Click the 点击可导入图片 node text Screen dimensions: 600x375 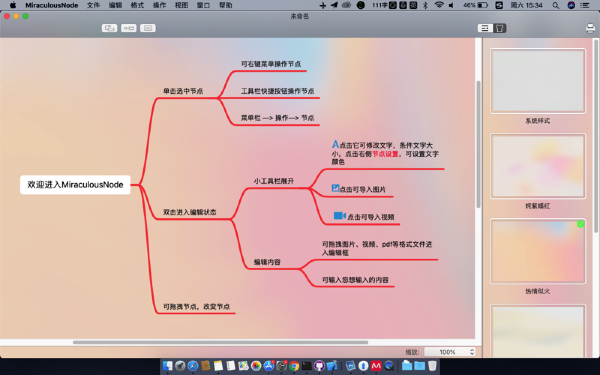click(x=363, y=189)
